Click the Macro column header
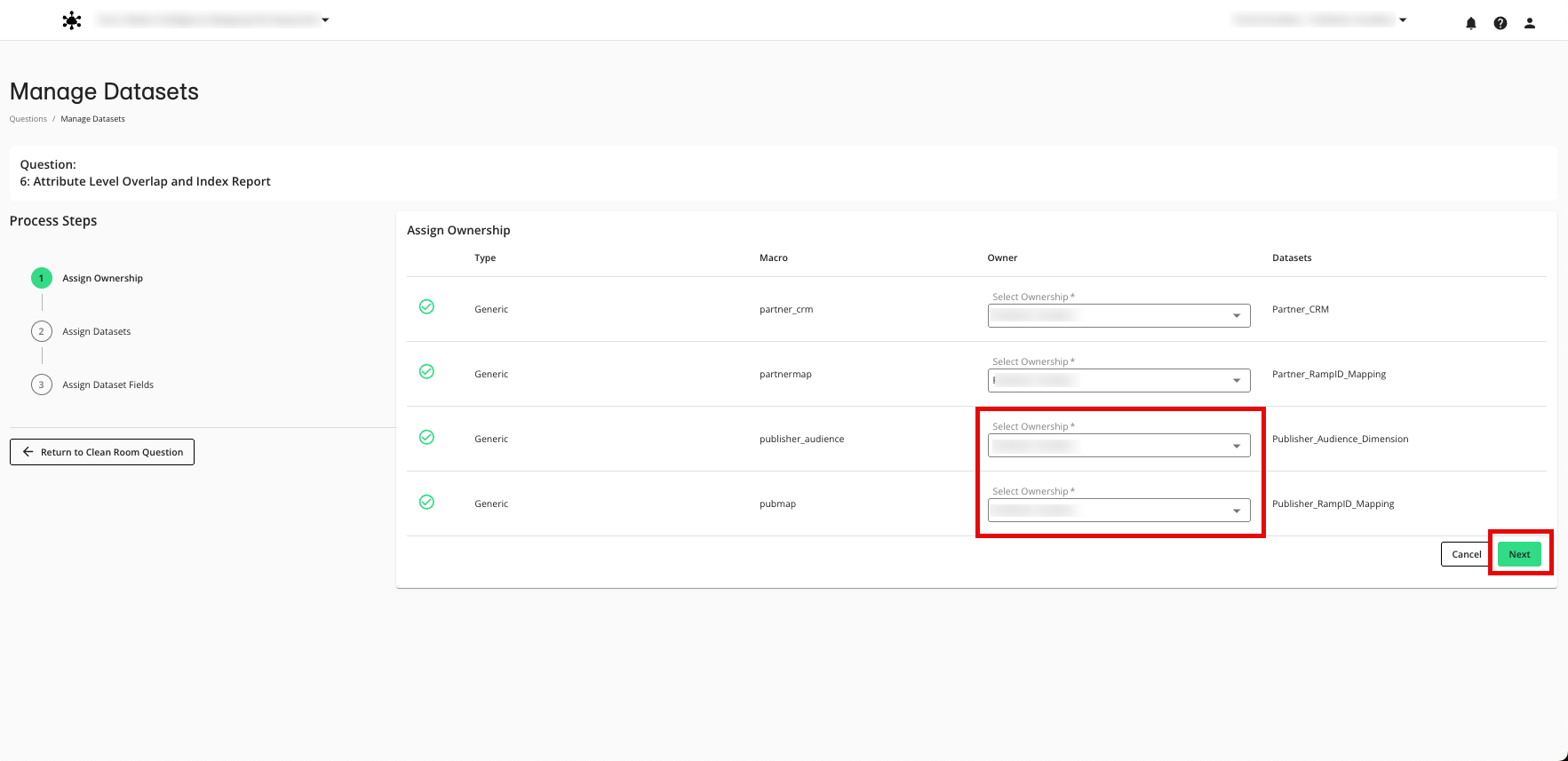1568x761 pixels. click(x=773, y=258)
